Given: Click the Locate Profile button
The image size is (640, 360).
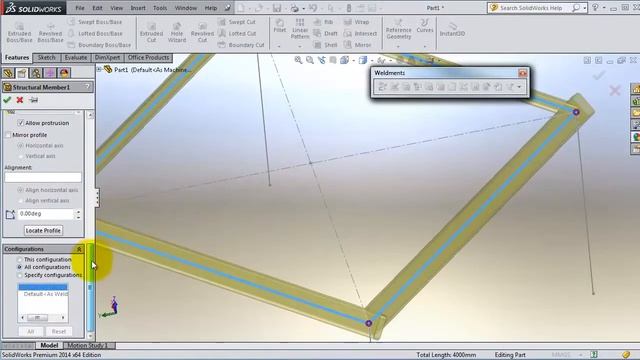Looking at the screenshot, I should tap(43, 231).
